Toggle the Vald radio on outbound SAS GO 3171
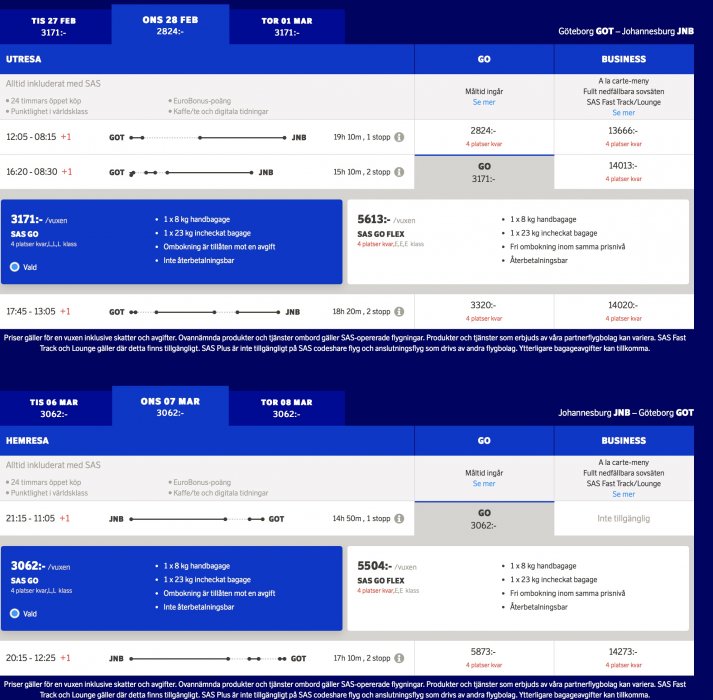This screenshot has height=700, width=713. (x=15, y=267)
